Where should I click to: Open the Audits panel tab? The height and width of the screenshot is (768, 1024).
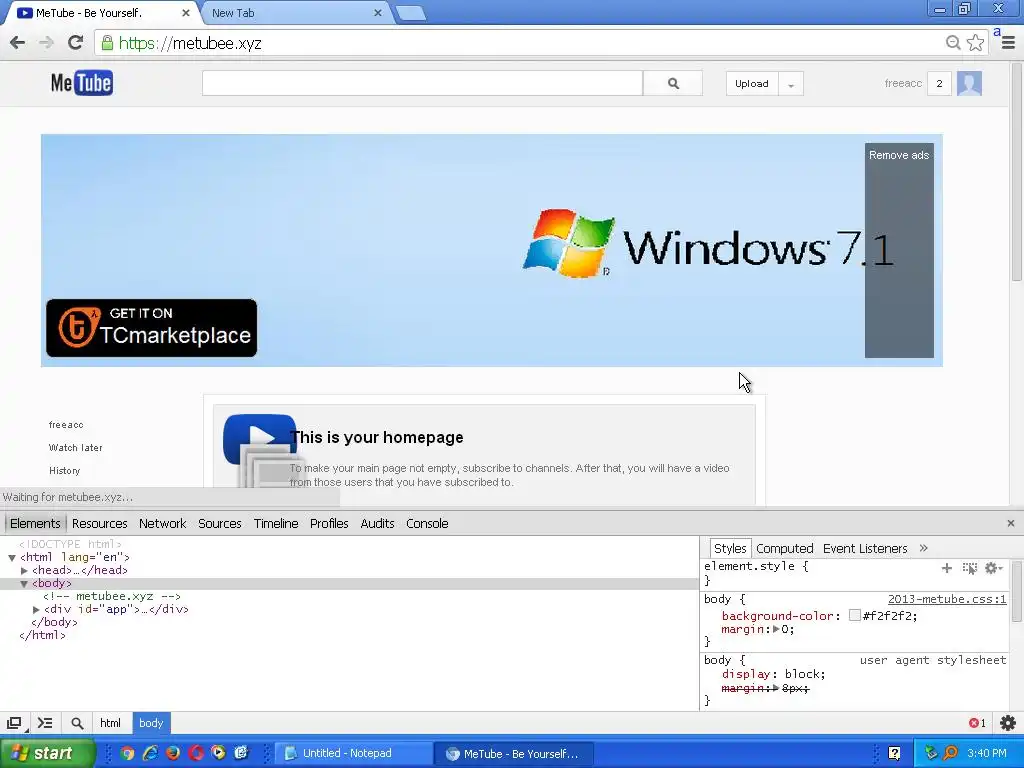click(377, 523)
